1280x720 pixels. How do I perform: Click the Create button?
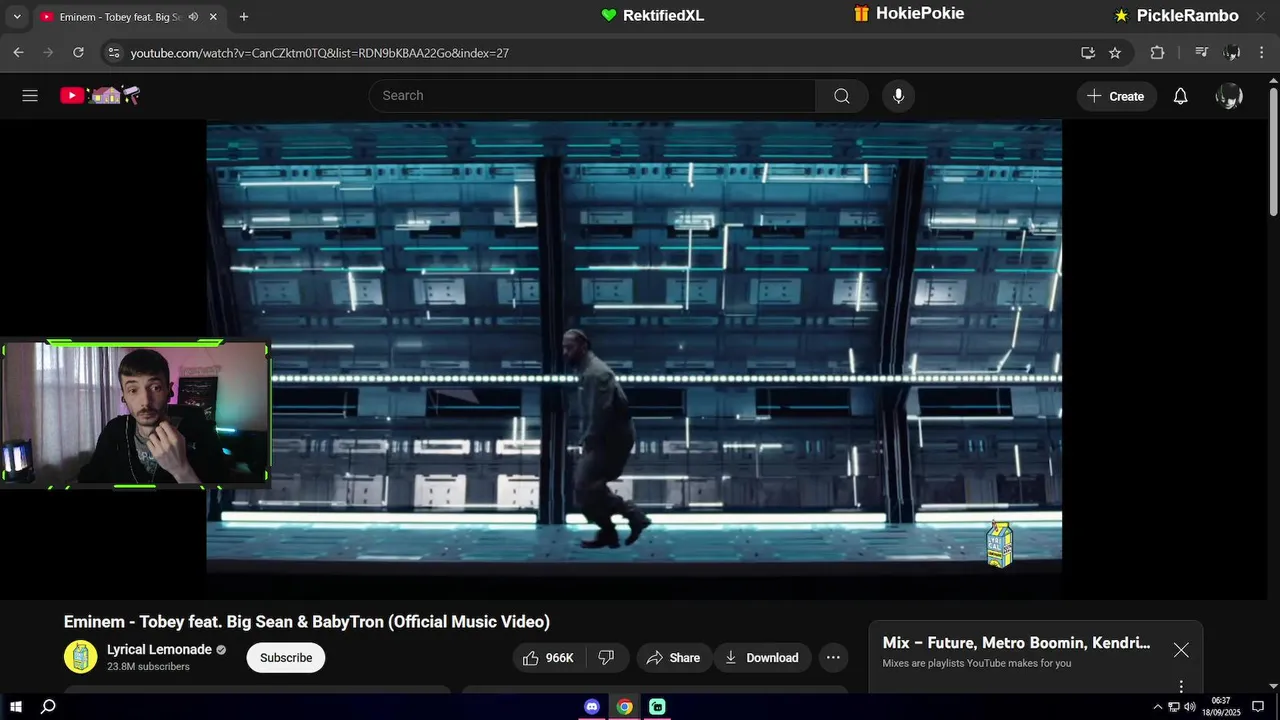click(x=1116, y=96)
